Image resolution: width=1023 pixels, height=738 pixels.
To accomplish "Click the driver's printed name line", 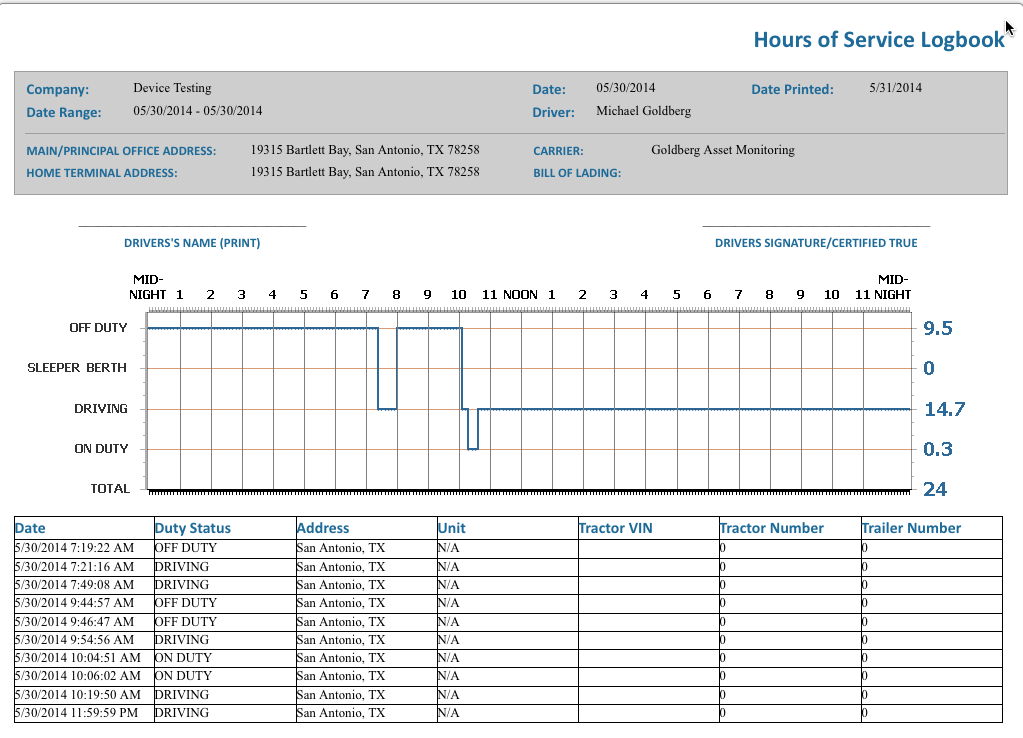I will coord(192,227).
